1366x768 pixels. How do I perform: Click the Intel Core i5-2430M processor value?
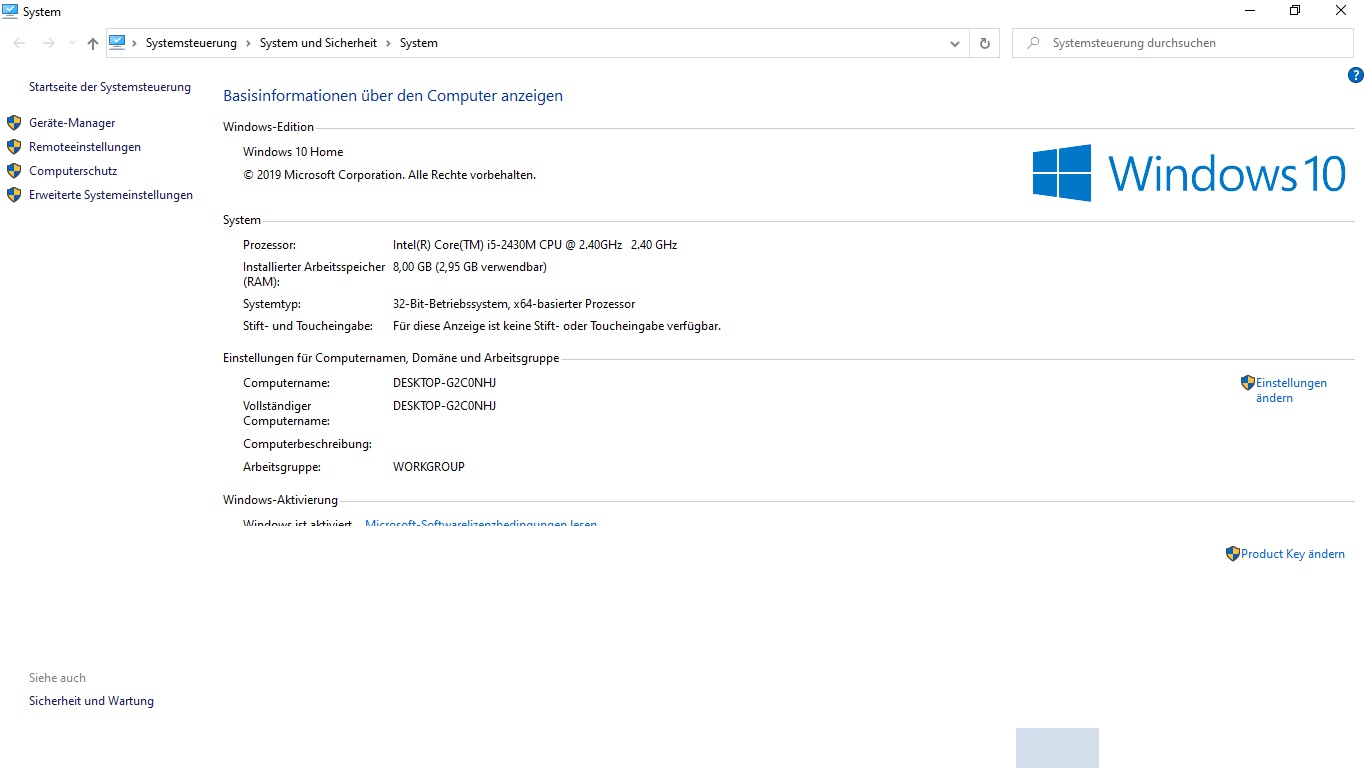(535, 245)
